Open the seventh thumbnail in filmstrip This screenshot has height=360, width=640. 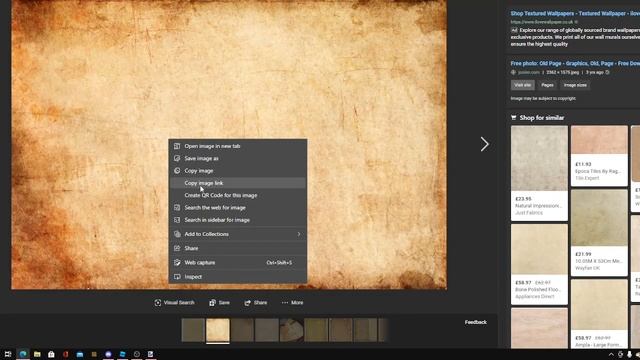(341, 330)
